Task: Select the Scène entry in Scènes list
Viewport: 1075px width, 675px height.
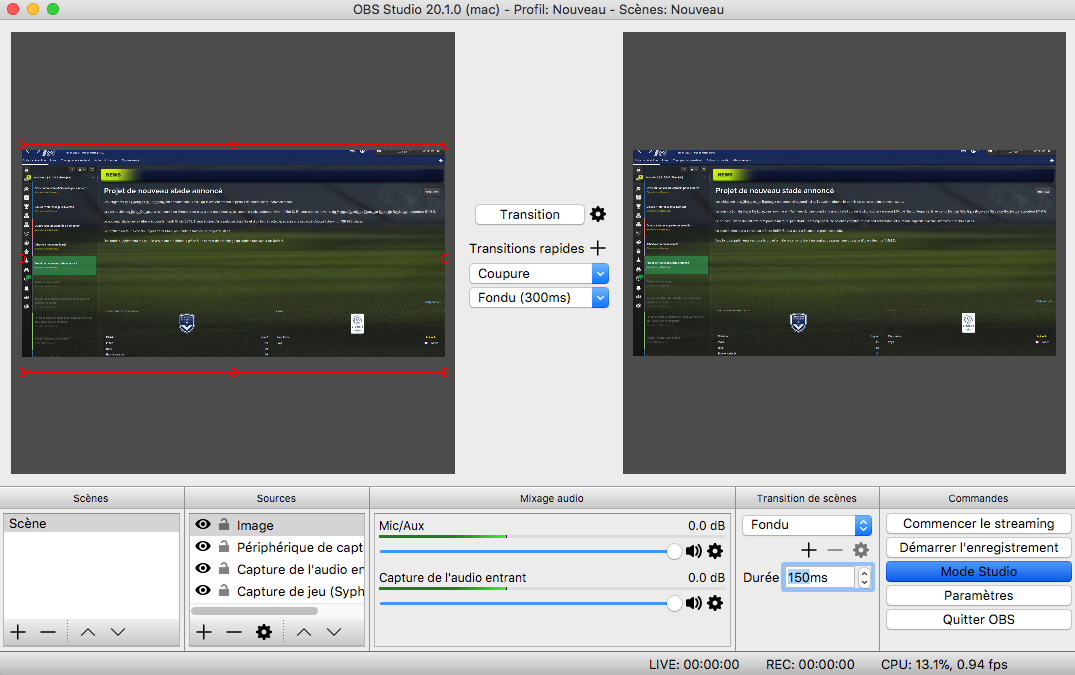Action: (91, 524)
